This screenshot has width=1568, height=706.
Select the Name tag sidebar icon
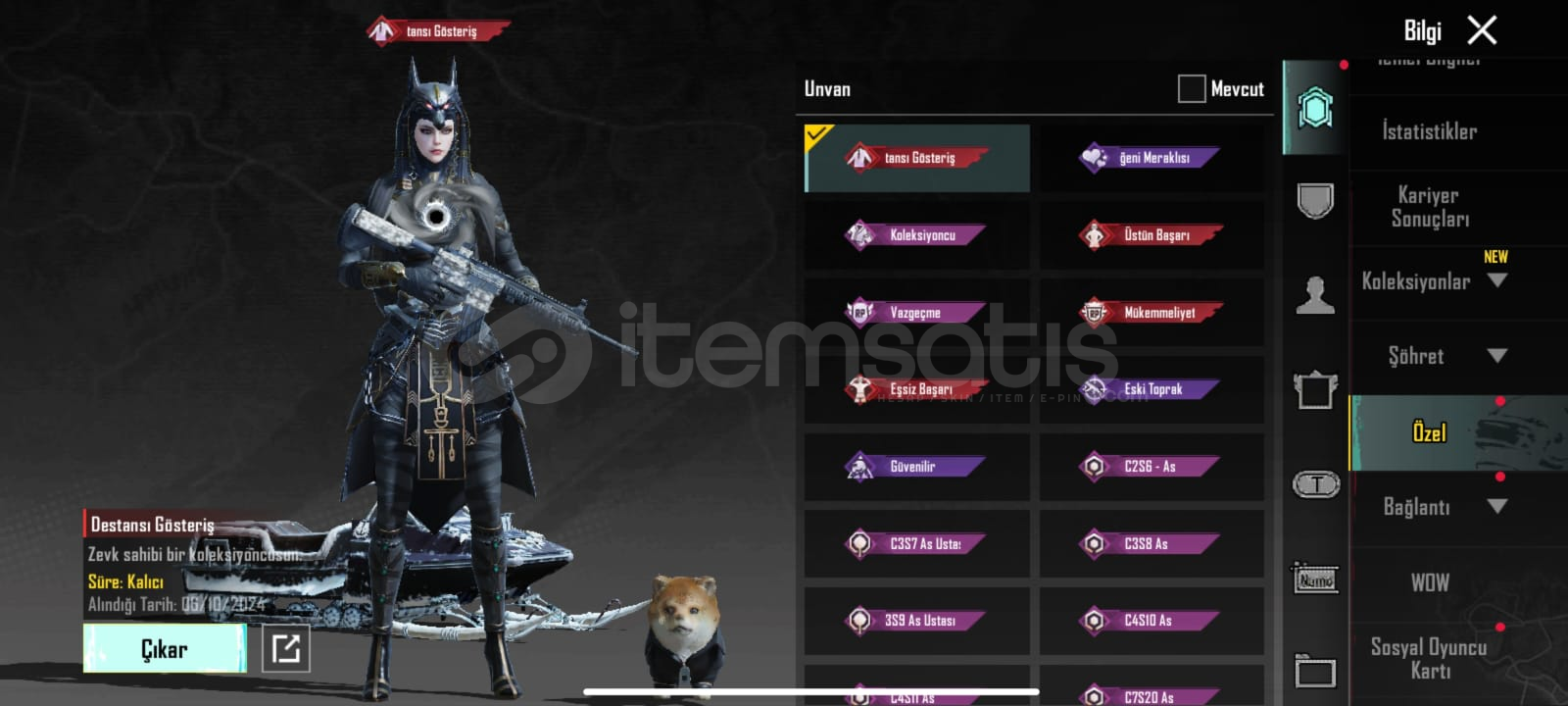point(1315,579)
